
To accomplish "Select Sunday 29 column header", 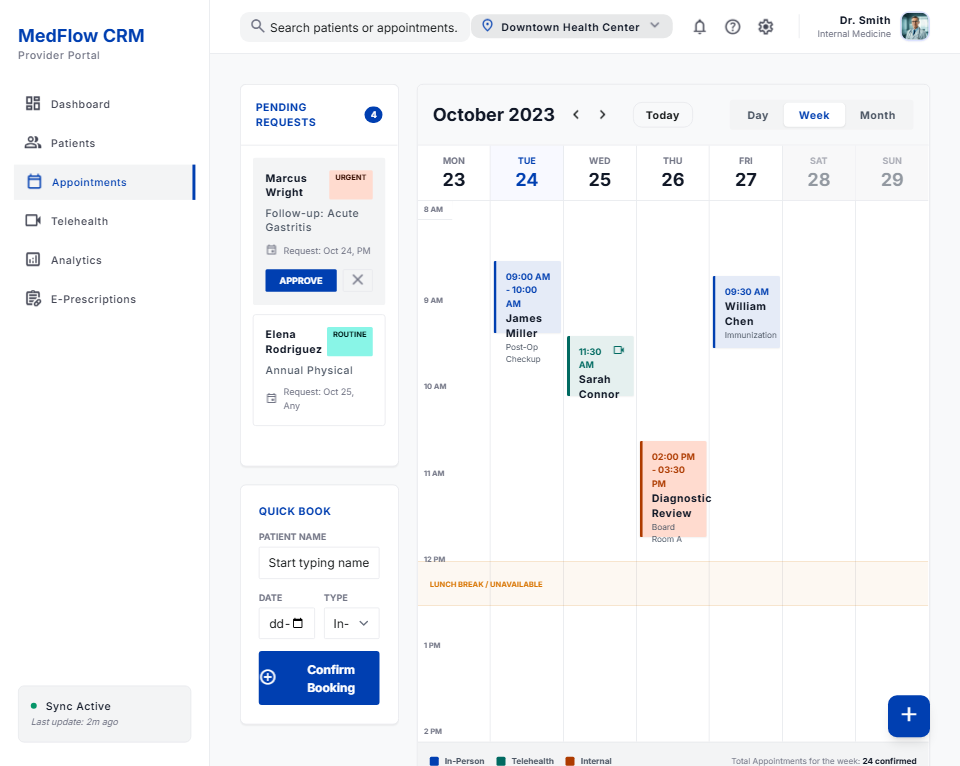I will (891, 173).
